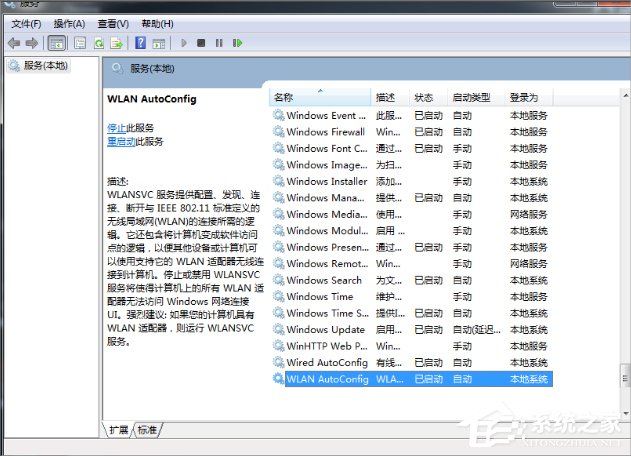Viewport: 631px width, 456px height.
Task: Select the Windows Update service row
Action: point(325,330)
